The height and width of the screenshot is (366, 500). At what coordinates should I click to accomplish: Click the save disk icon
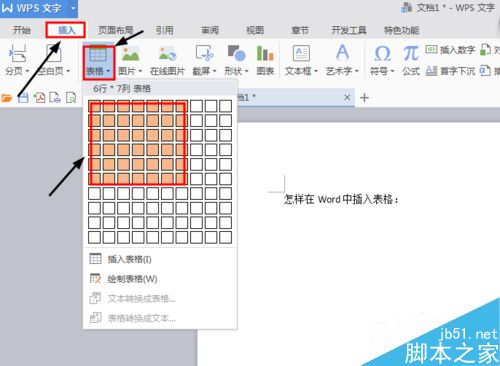coord(23,98)
